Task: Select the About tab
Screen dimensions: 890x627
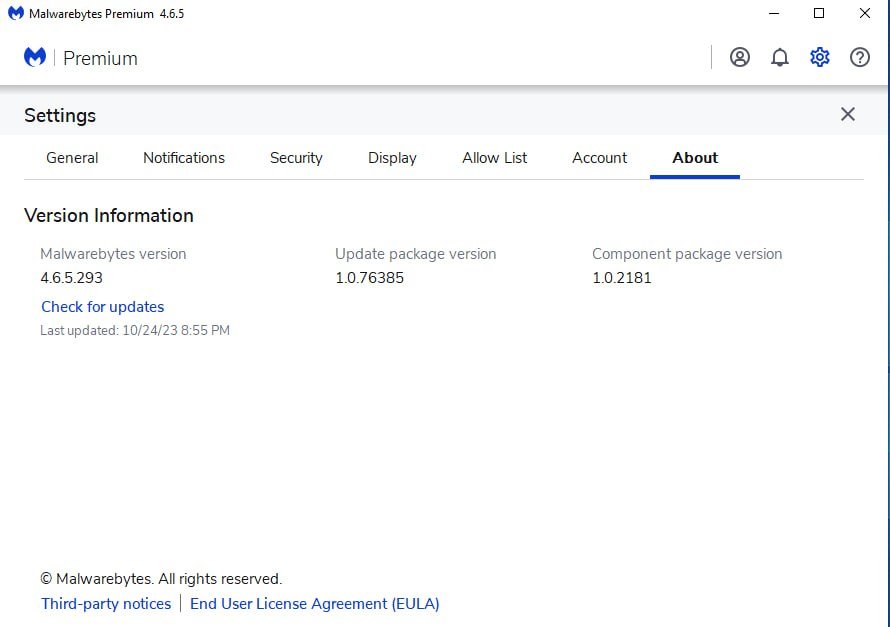Action: point(695,158)
